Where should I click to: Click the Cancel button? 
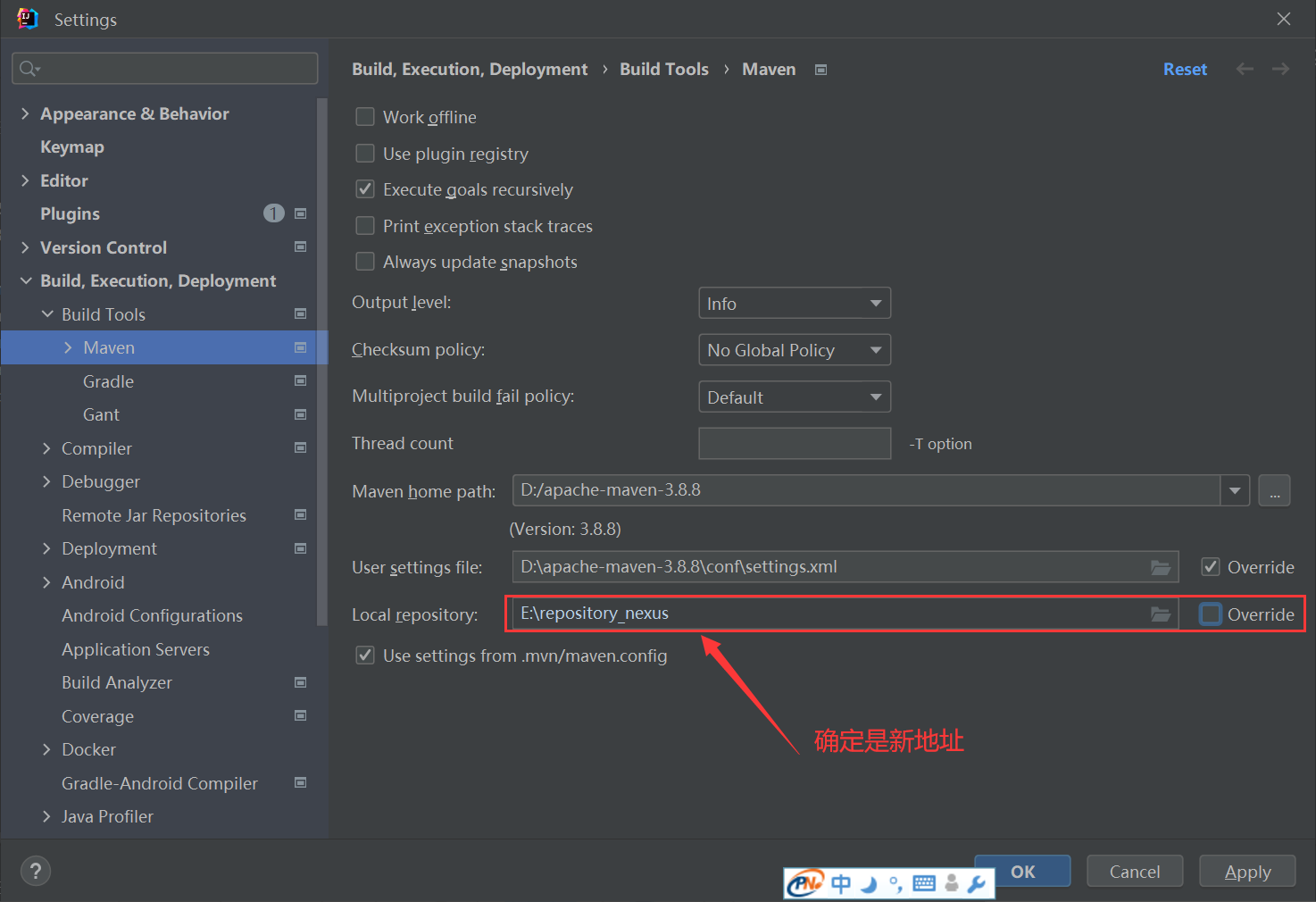point(1135,871)
